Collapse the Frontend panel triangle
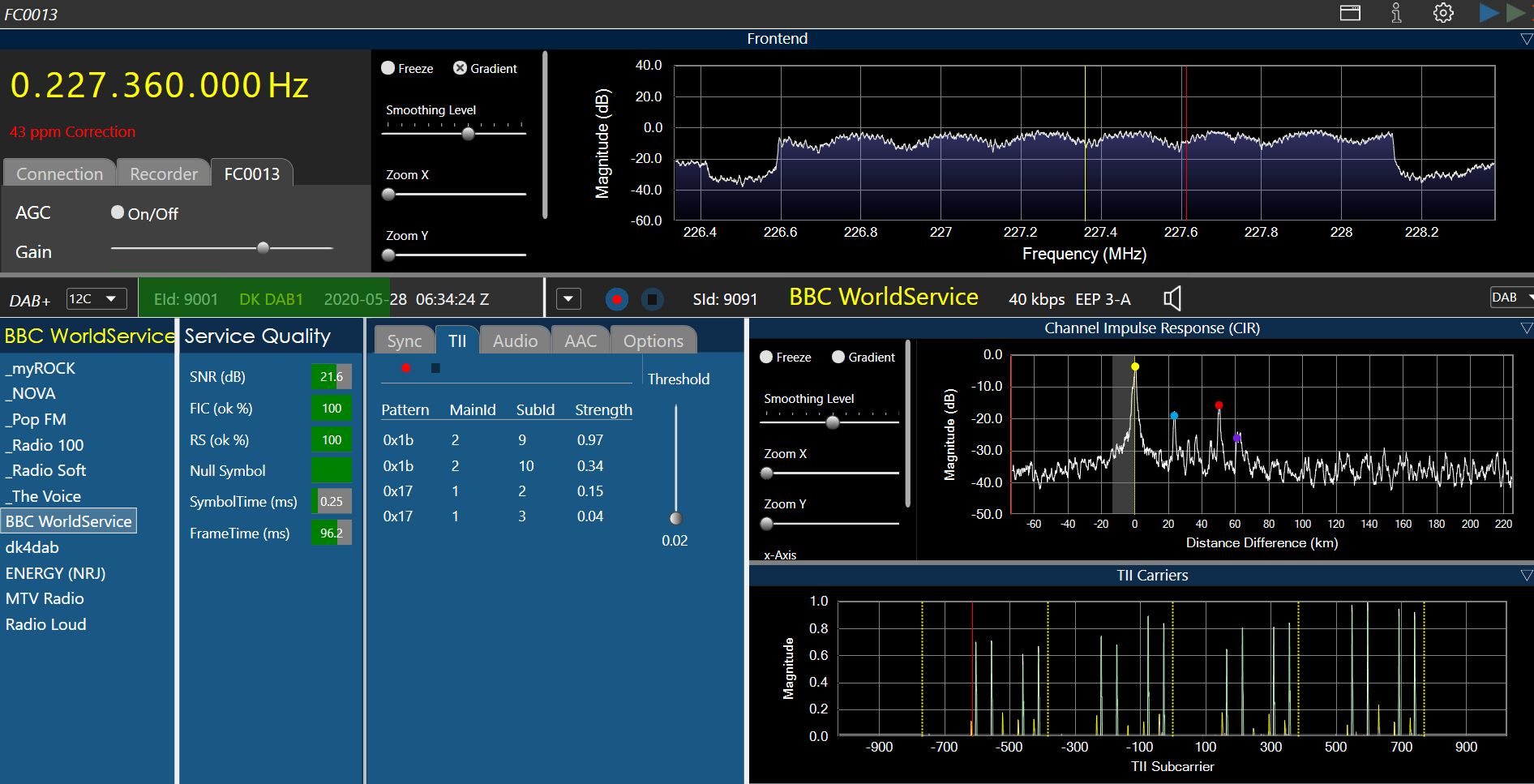Screen dimensions: 1534x784 [1526, 39]
